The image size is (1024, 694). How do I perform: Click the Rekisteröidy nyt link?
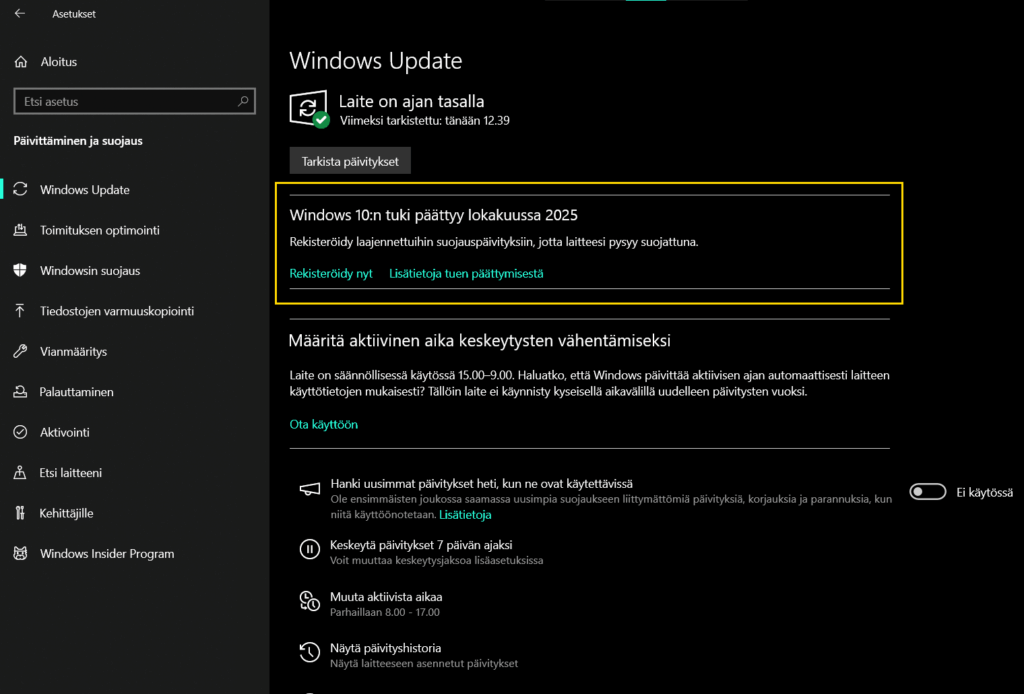[x=330, y=273]
